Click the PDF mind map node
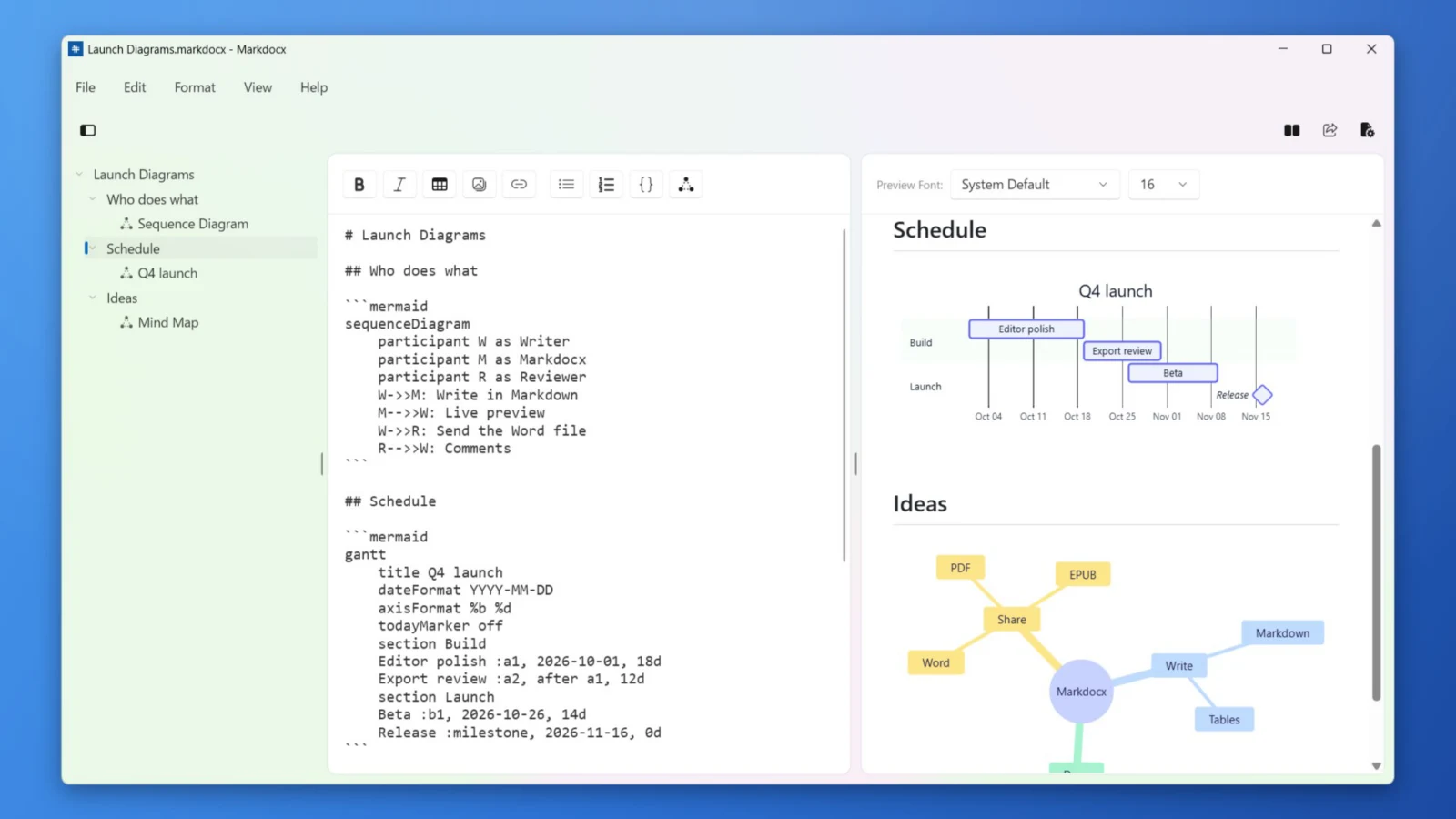Image resolution: width=1456 pixels, height=819 pixels. click(x=960, y=568)
